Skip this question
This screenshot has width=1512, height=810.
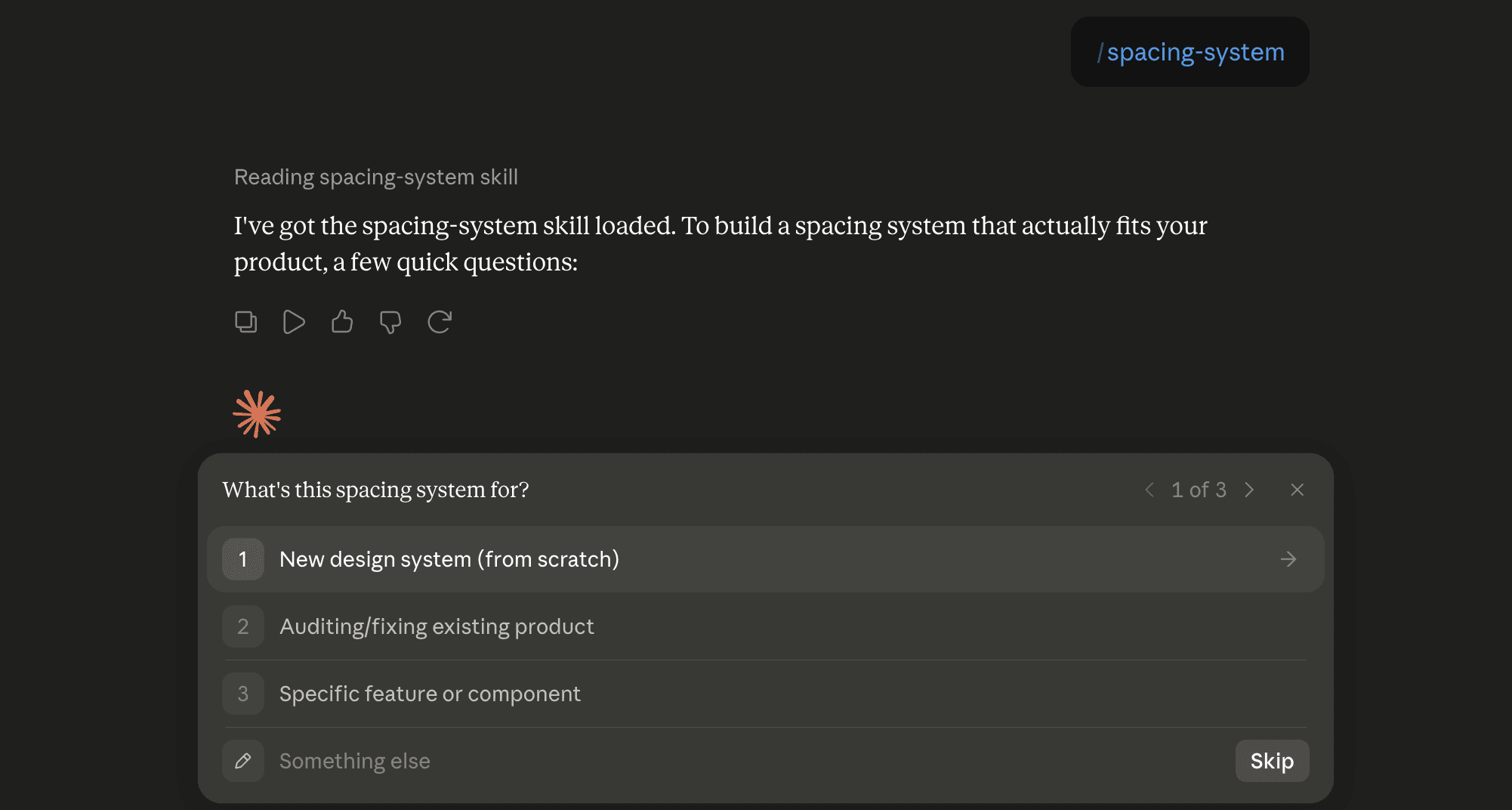point(1272,761)
